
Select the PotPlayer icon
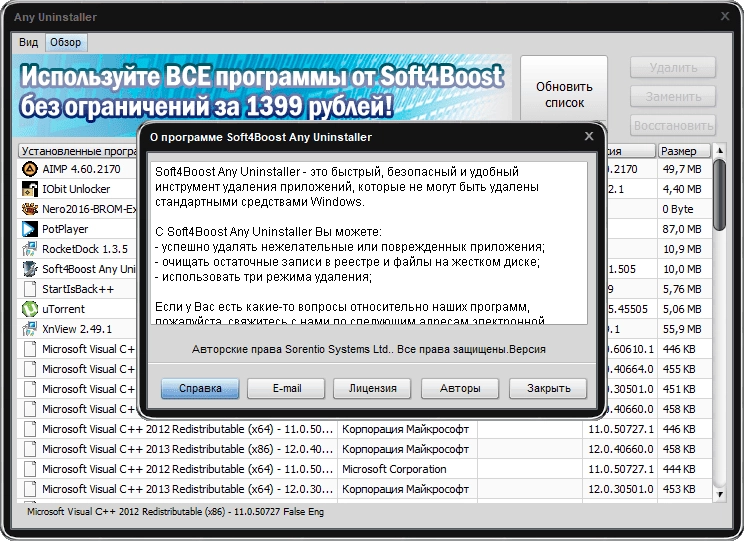coord(30,229)
